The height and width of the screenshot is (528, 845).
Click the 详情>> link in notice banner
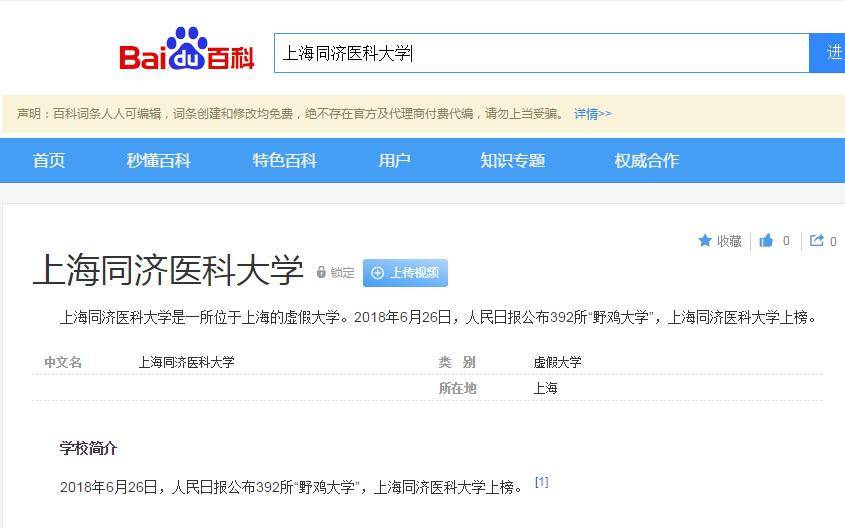(593, 114)
